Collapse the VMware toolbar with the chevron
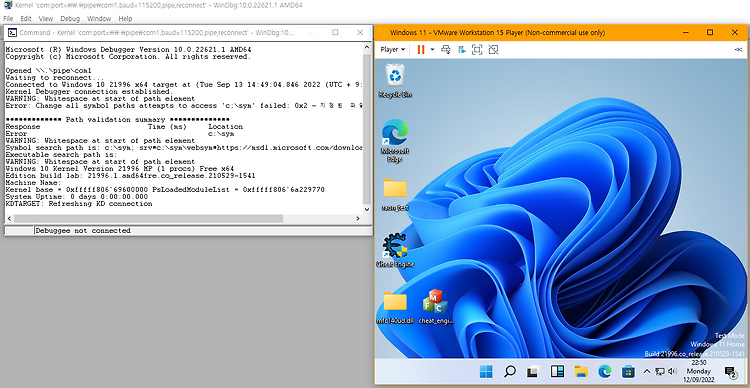The image size is (750, 388). pyautogui.click(x=739, y=49)
